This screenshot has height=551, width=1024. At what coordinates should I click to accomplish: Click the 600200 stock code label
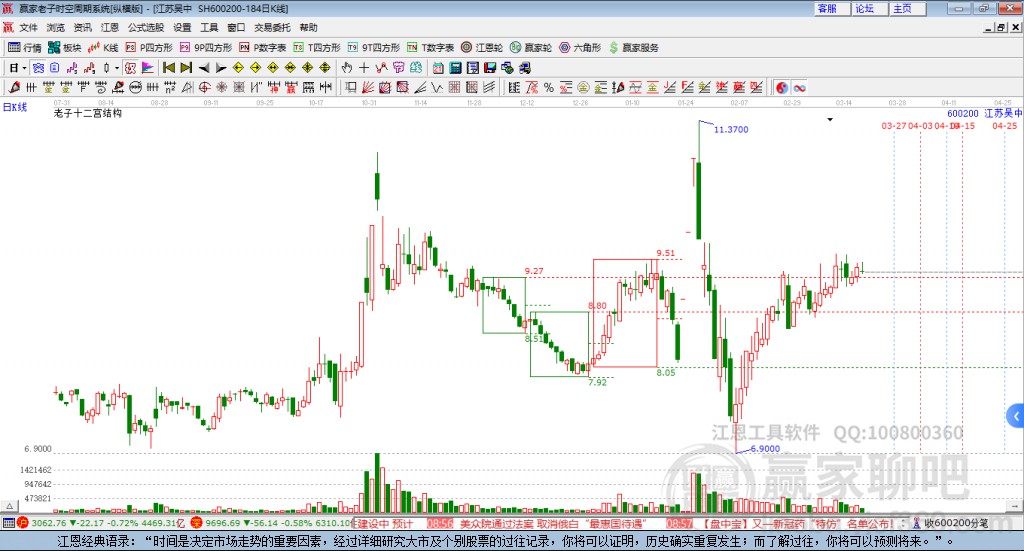[963, 114]
